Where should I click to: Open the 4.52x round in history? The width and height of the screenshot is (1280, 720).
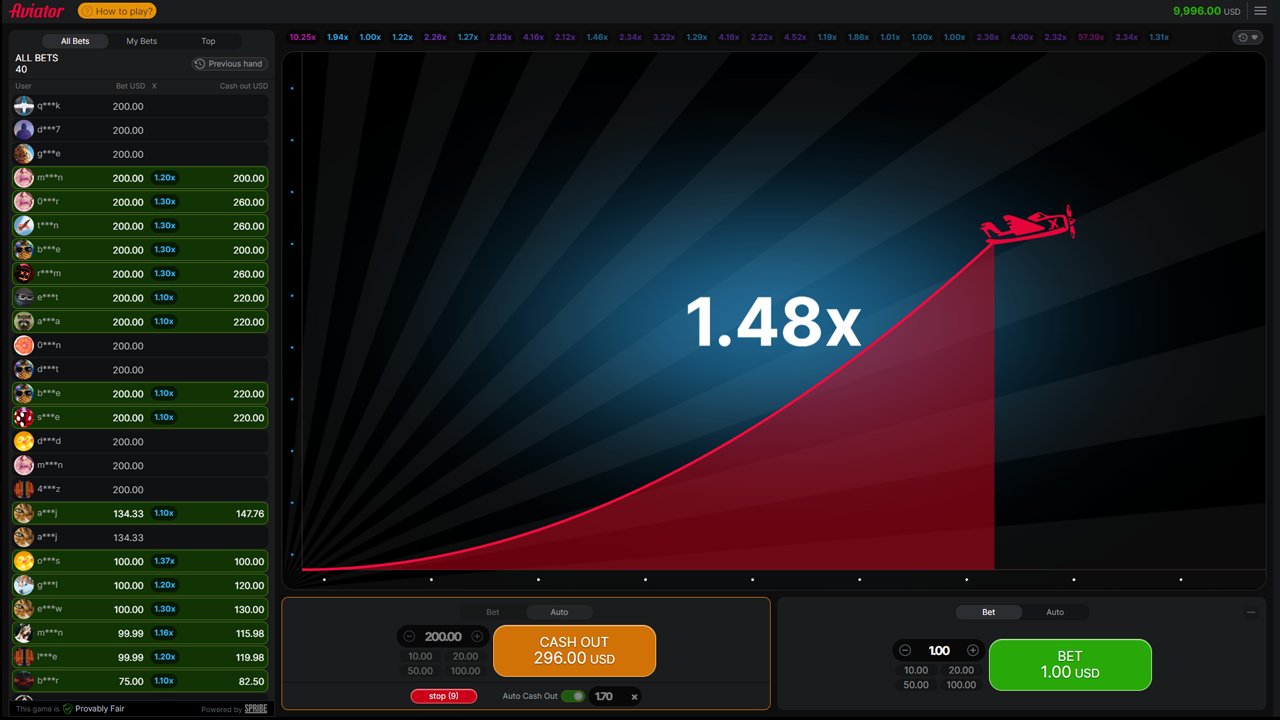click(795, 37)
